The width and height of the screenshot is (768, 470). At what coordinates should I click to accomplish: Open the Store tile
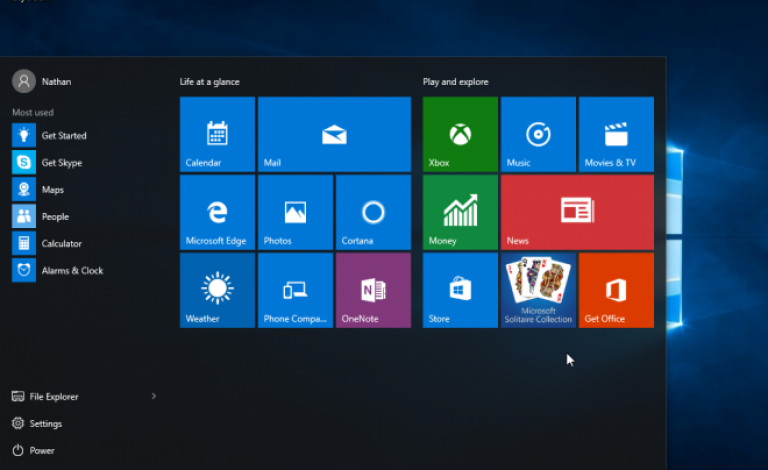click(x=460, y=290)
